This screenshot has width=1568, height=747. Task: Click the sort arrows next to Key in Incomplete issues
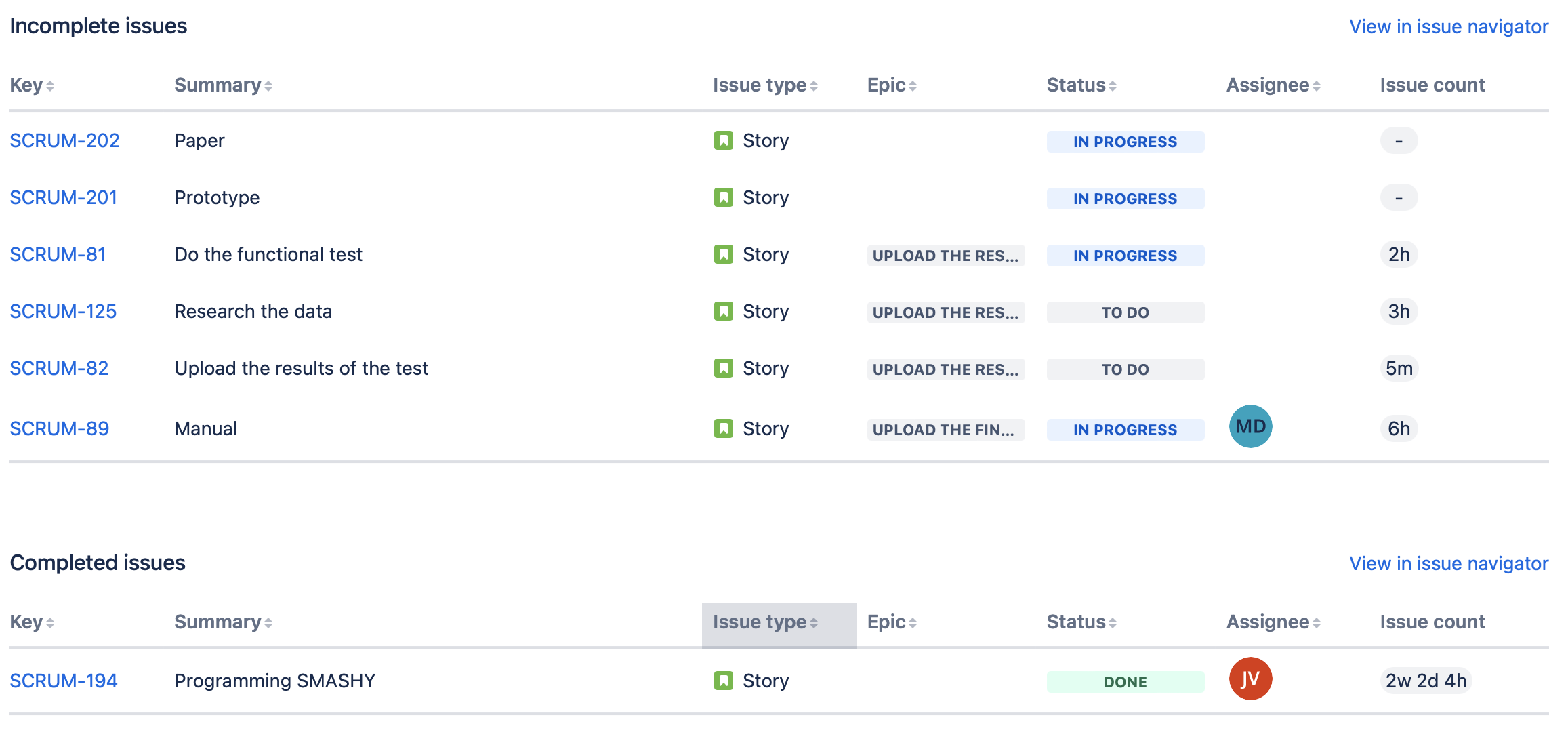coord(50,86)
